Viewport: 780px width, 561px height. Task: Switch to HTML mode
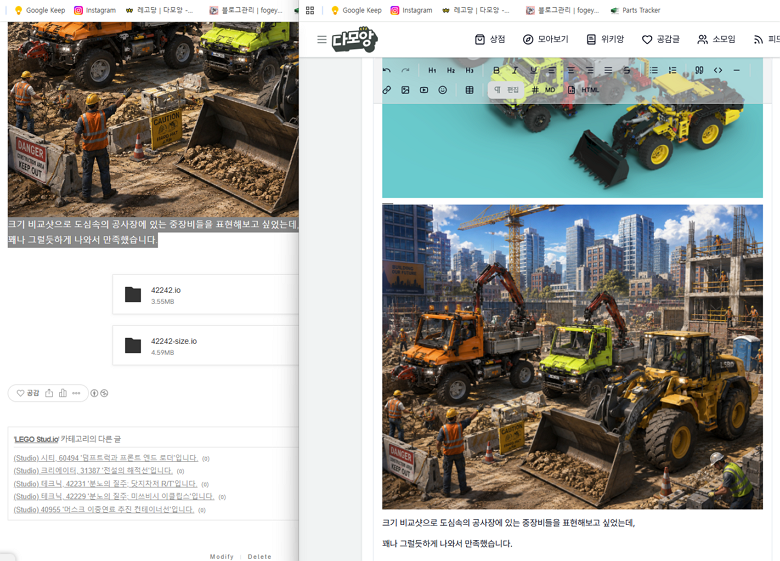pos(584,90)
